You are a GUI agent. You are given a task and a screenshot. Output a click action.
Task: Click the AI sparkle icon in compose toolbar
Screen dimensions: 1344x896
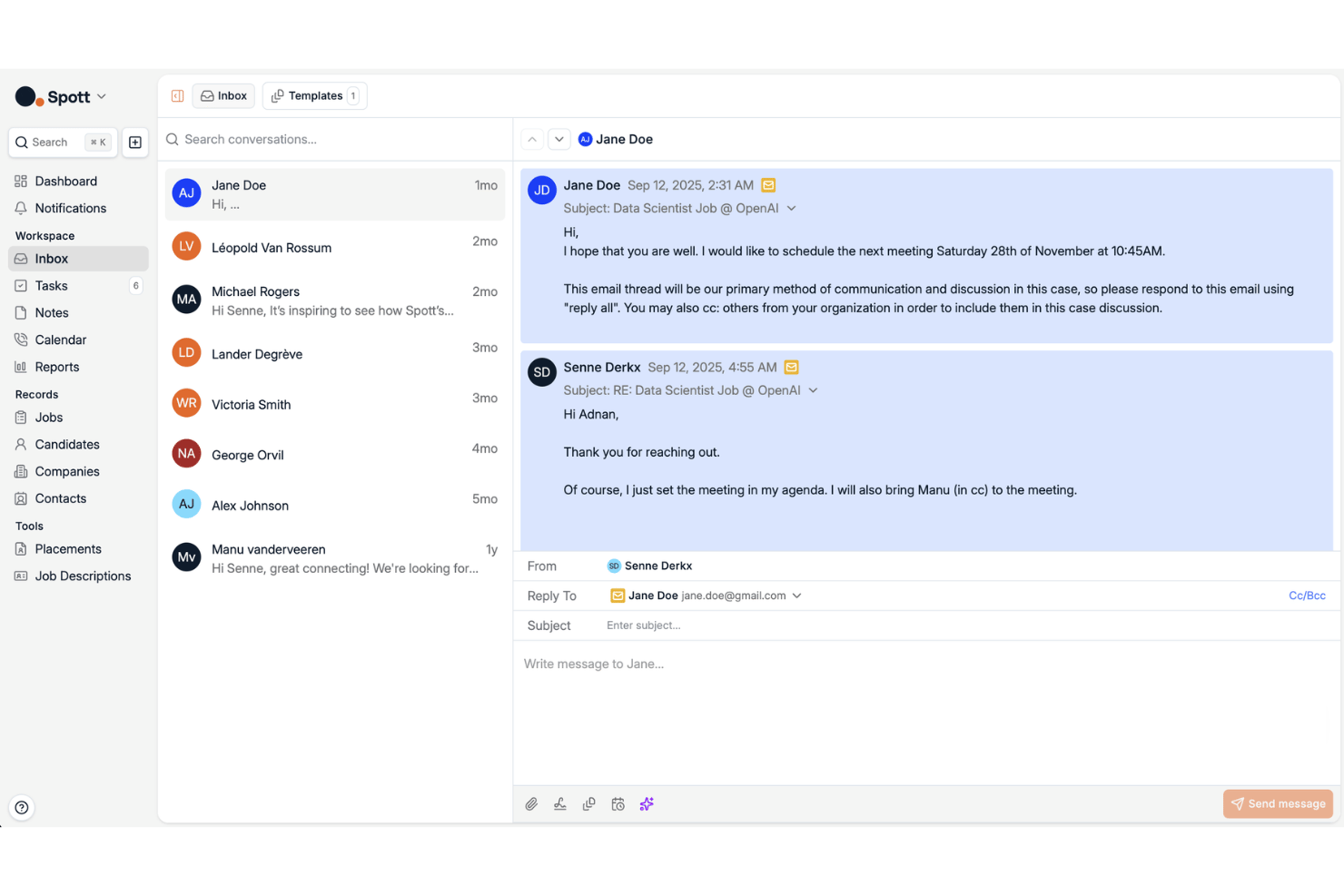point(647,804)
